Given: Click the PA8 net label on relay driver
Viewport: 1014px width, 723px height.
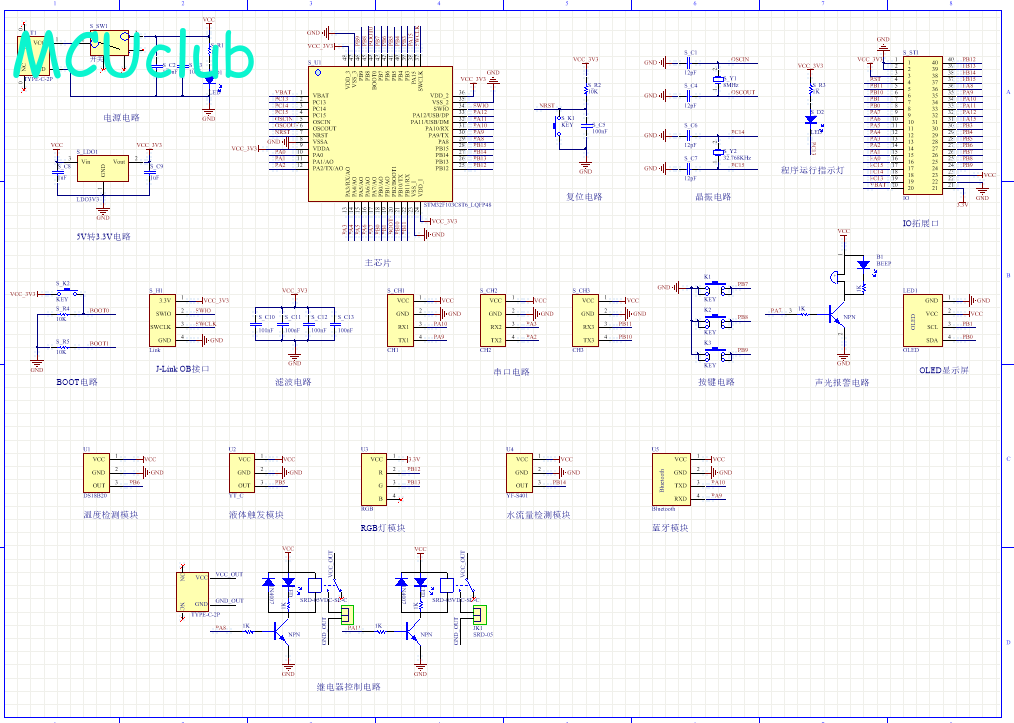Looking at the screenshot, I should 221,627.
